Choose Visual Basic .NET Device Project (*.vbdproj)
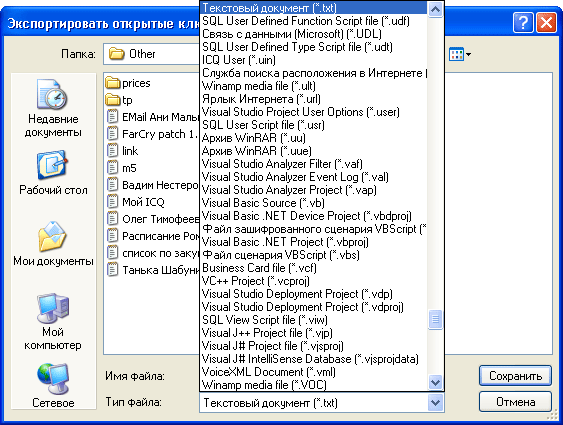 click(313, 216)
